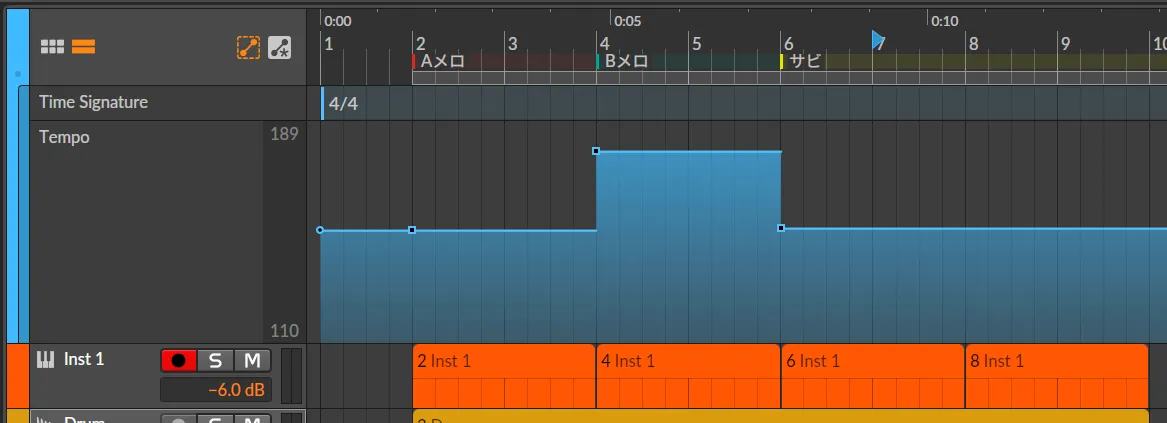The image size is (1167, 423).
Task: Mute the Inst 1 track
Action: pyautogui.click(x=252, y=360)
